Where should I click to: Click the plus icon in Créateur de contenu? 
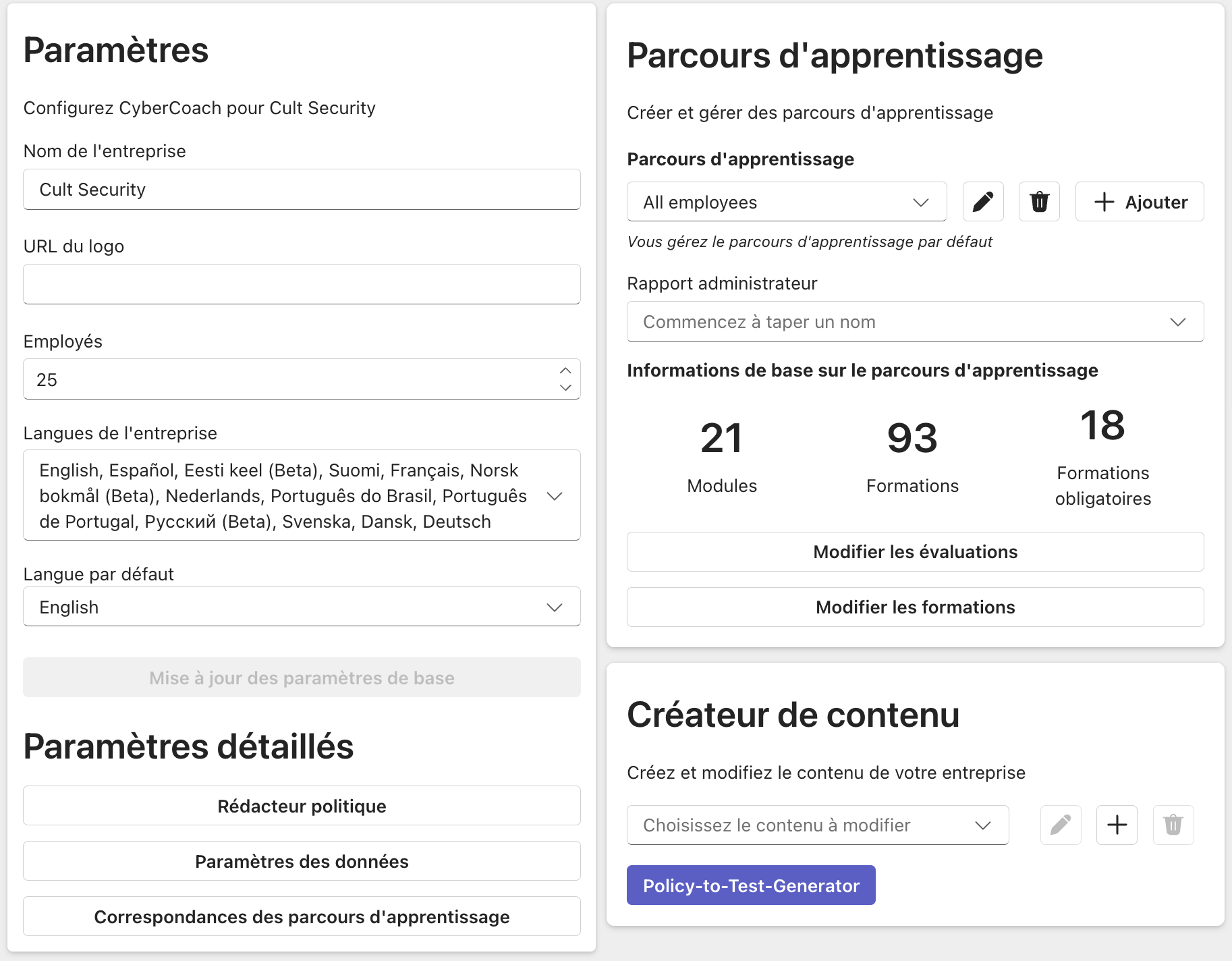[1117, 825]
